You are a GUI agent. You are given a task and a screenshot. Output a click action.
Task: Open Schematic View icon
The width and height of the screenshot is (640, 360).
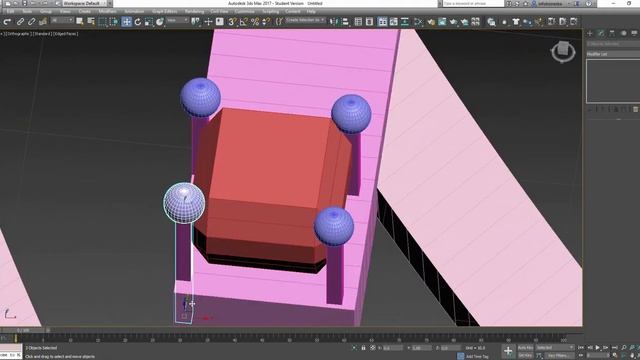point(404,22)
